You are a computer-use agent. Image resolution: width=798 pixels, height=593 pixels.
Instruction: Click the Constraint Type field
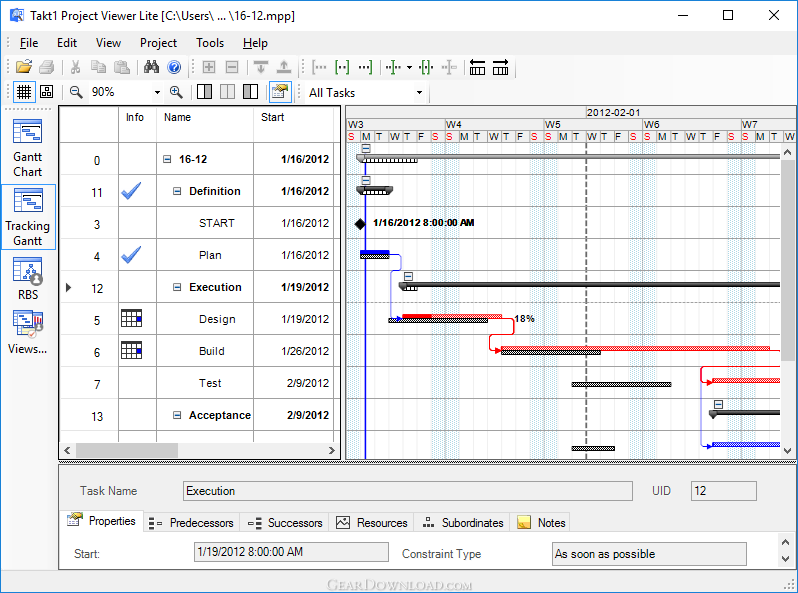point(649,554)
